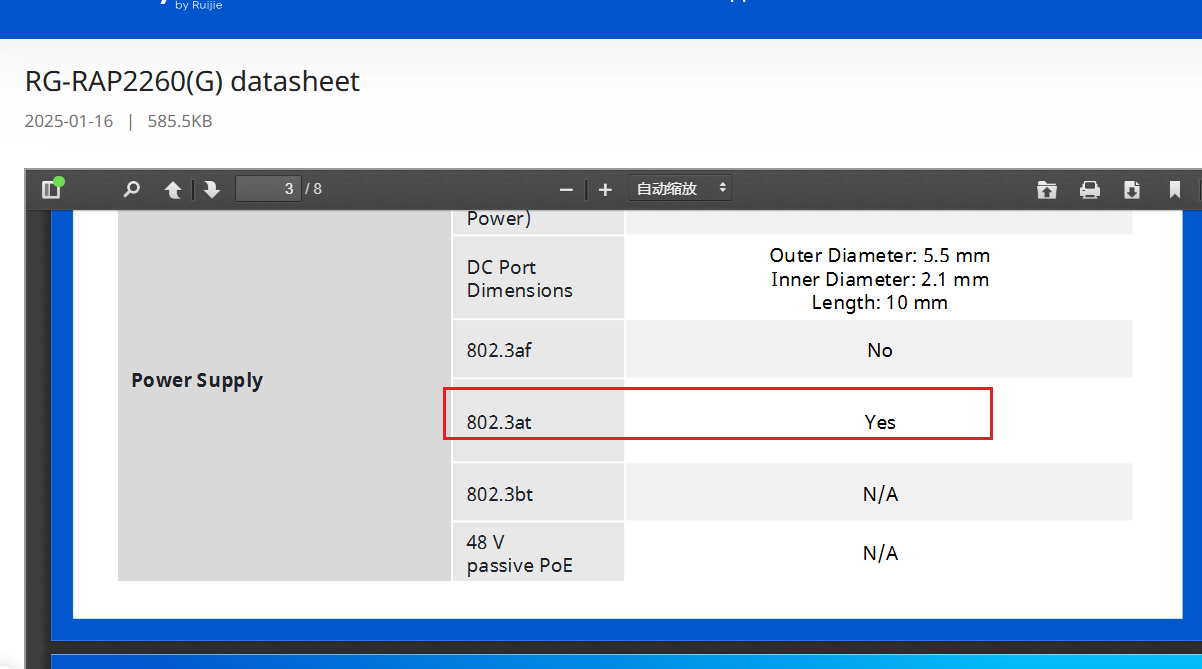The image size is (1202, 669).
Task: Click the file size 585.5KB
Action: point(180,121)
